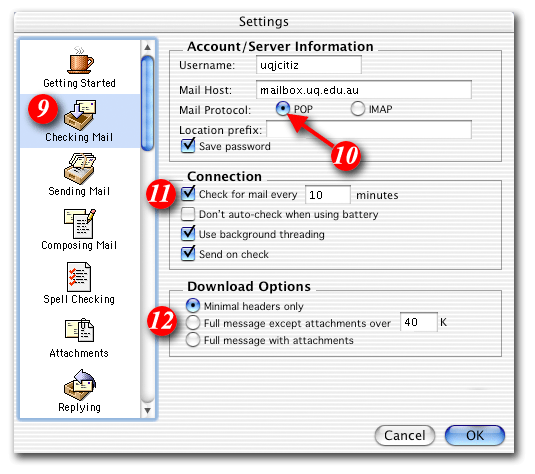Select the IMAP mail protocol
The image size is (535, 474).
click(x=358, y=109)
